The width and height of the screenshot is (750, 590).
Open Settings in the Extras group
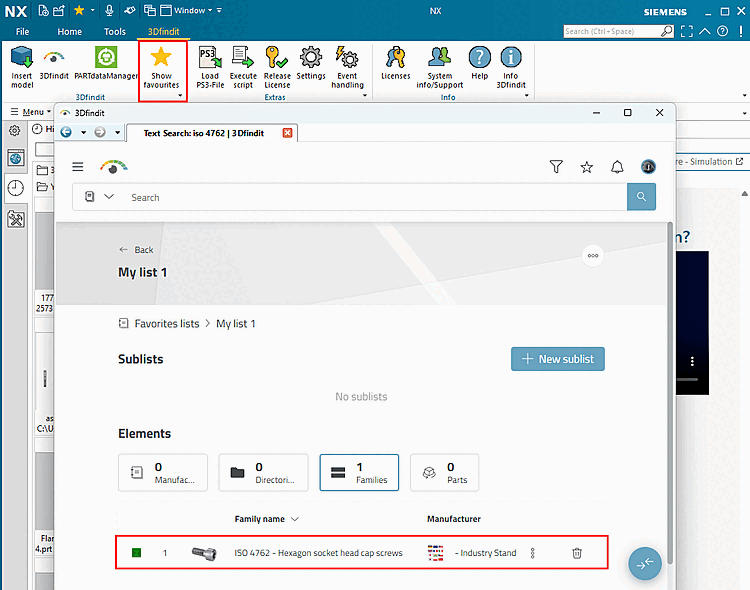point(311,63)
